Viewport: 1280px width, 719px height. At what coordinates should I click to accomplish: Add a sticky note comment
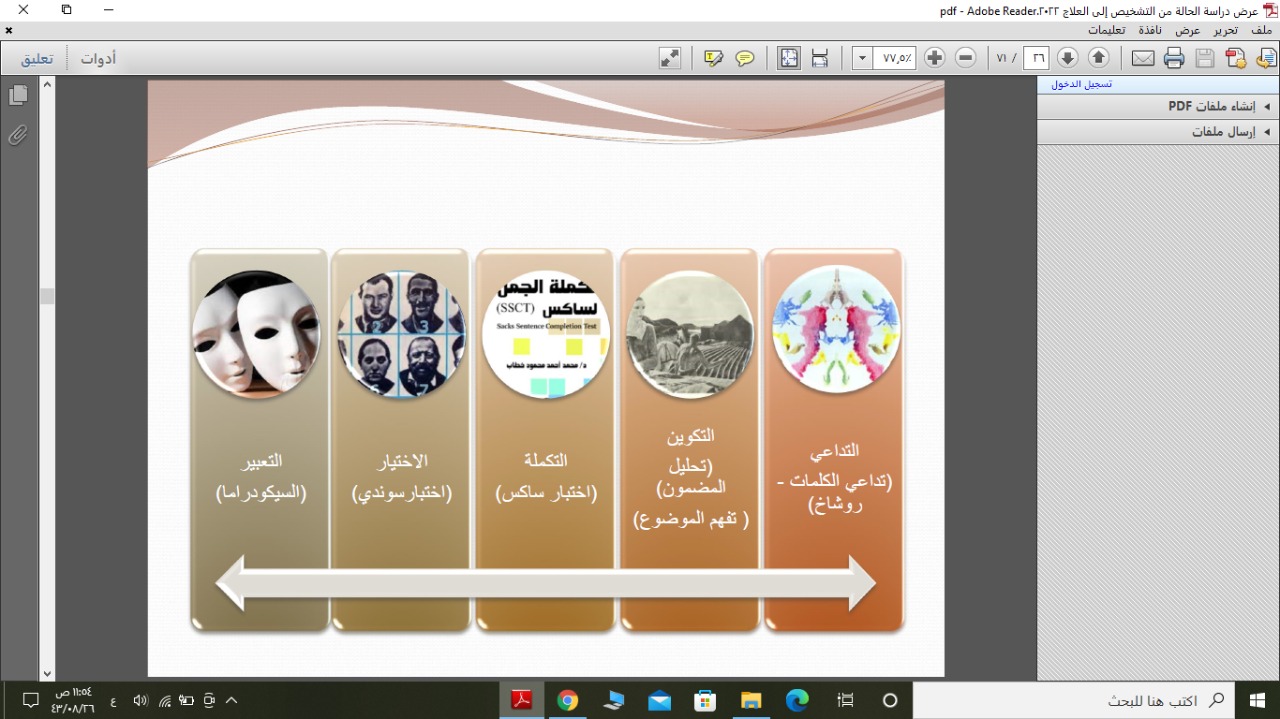click(745, 58)
